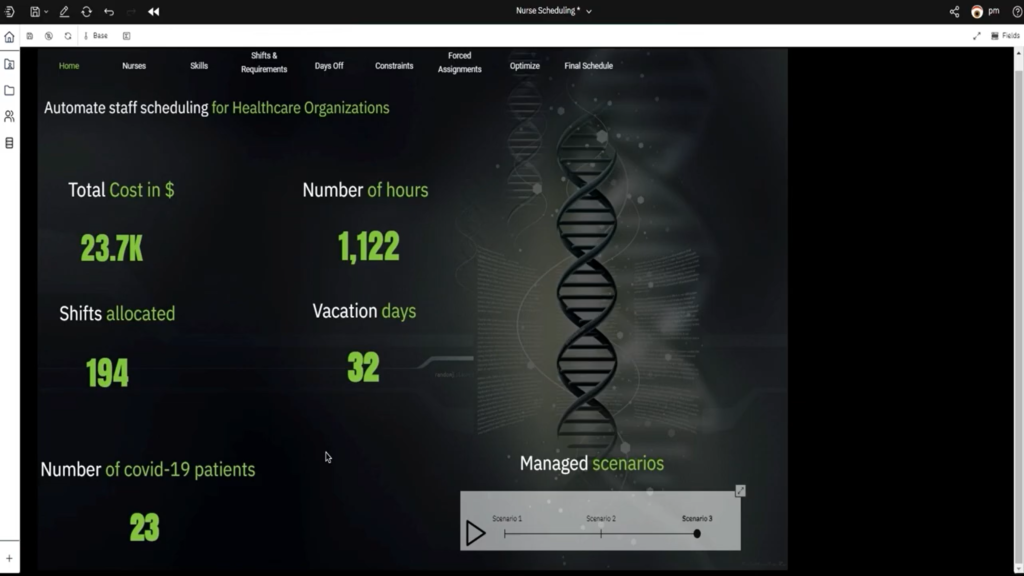The height and width of the screenshot is (576, 1024).
Task: Open the Cognos main navigation menu icon
Action: (x=9, y=12)
